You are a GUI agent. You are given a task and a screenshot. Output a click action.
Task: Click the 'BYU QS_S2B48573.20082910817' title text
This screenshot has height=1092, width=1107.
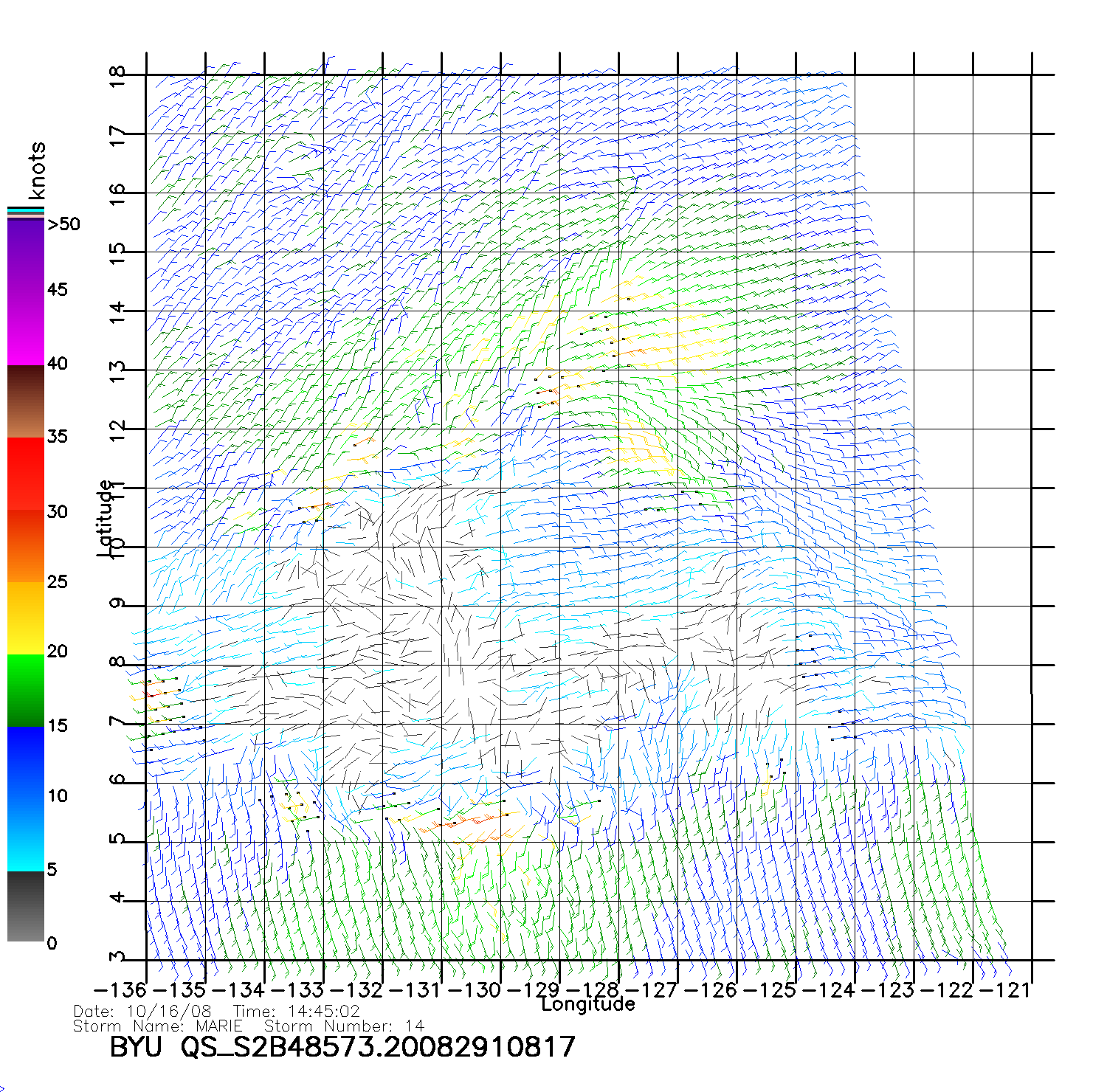click(342, 1047)
